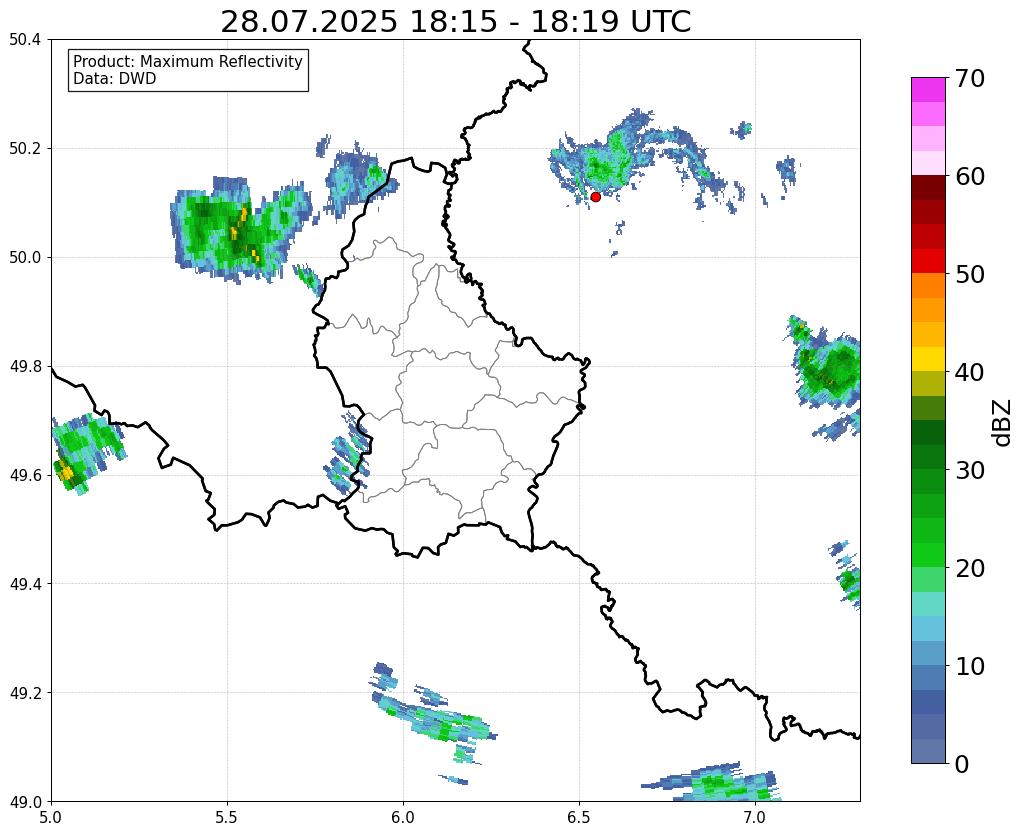
Task: Click the 5.5 longitude tick label
Action: tap(227, 817)
